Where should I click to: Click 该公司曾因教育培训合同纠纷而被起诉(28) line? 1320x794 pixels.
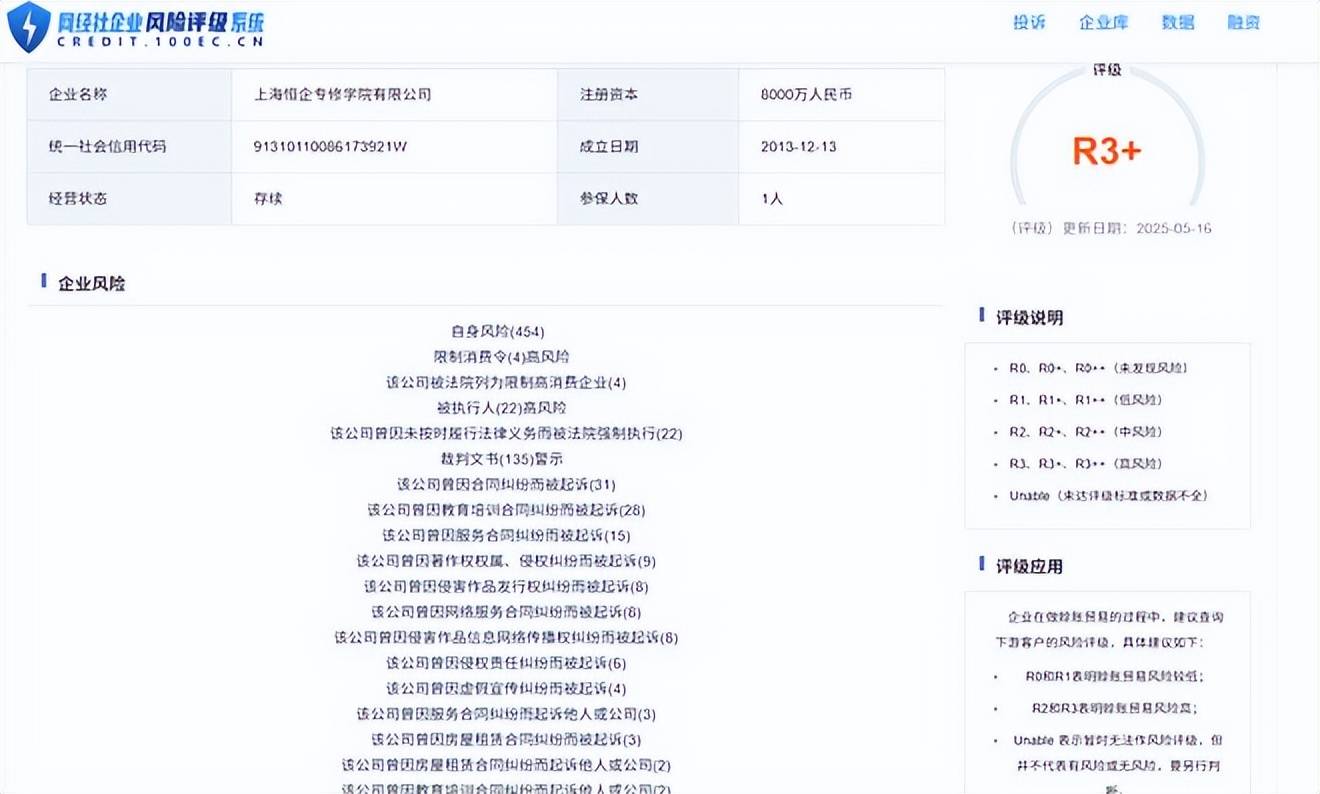506,510
